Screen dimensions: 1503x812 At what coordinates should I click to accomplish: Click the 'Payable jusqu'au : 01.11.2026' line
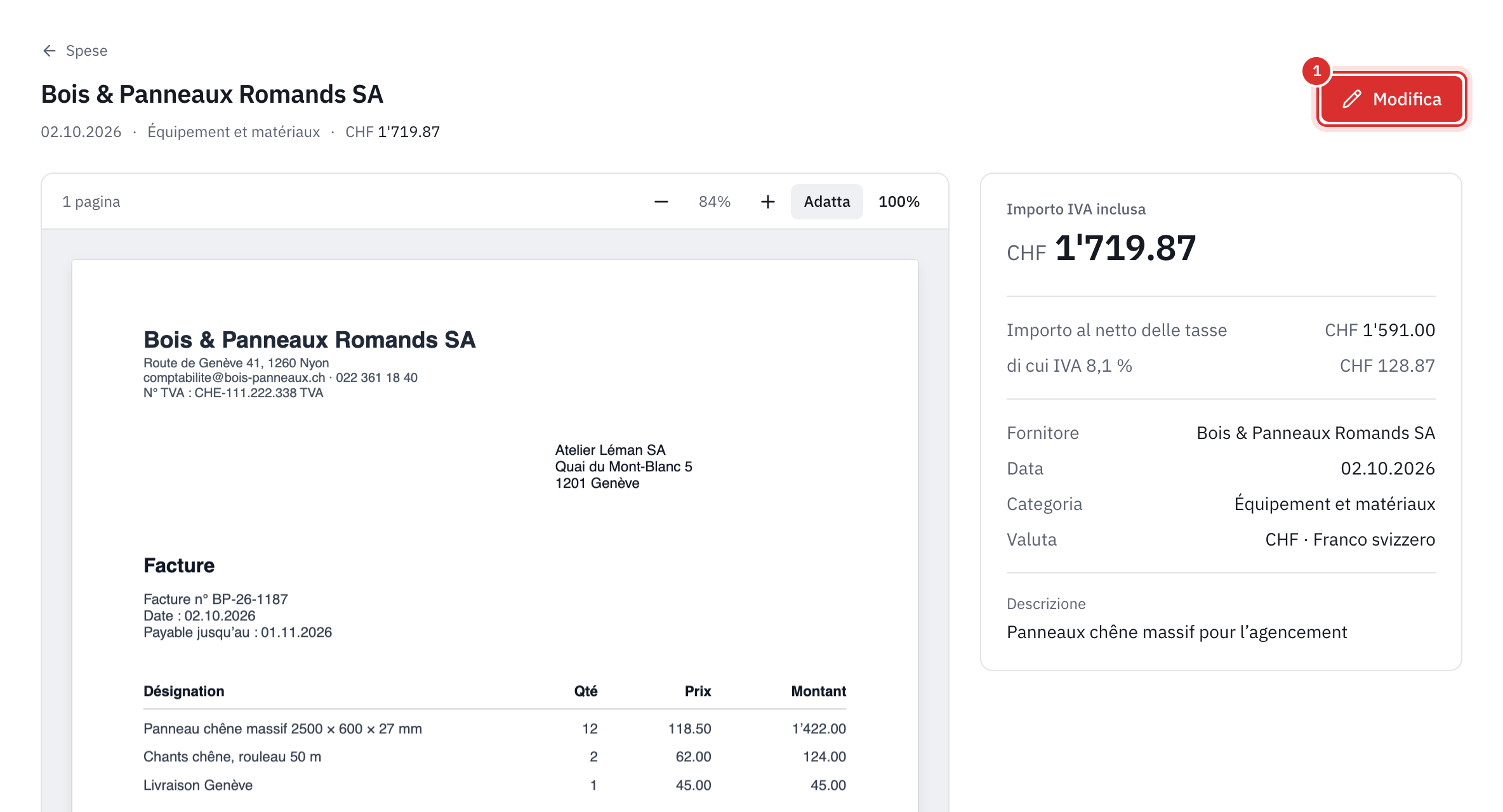238,632
